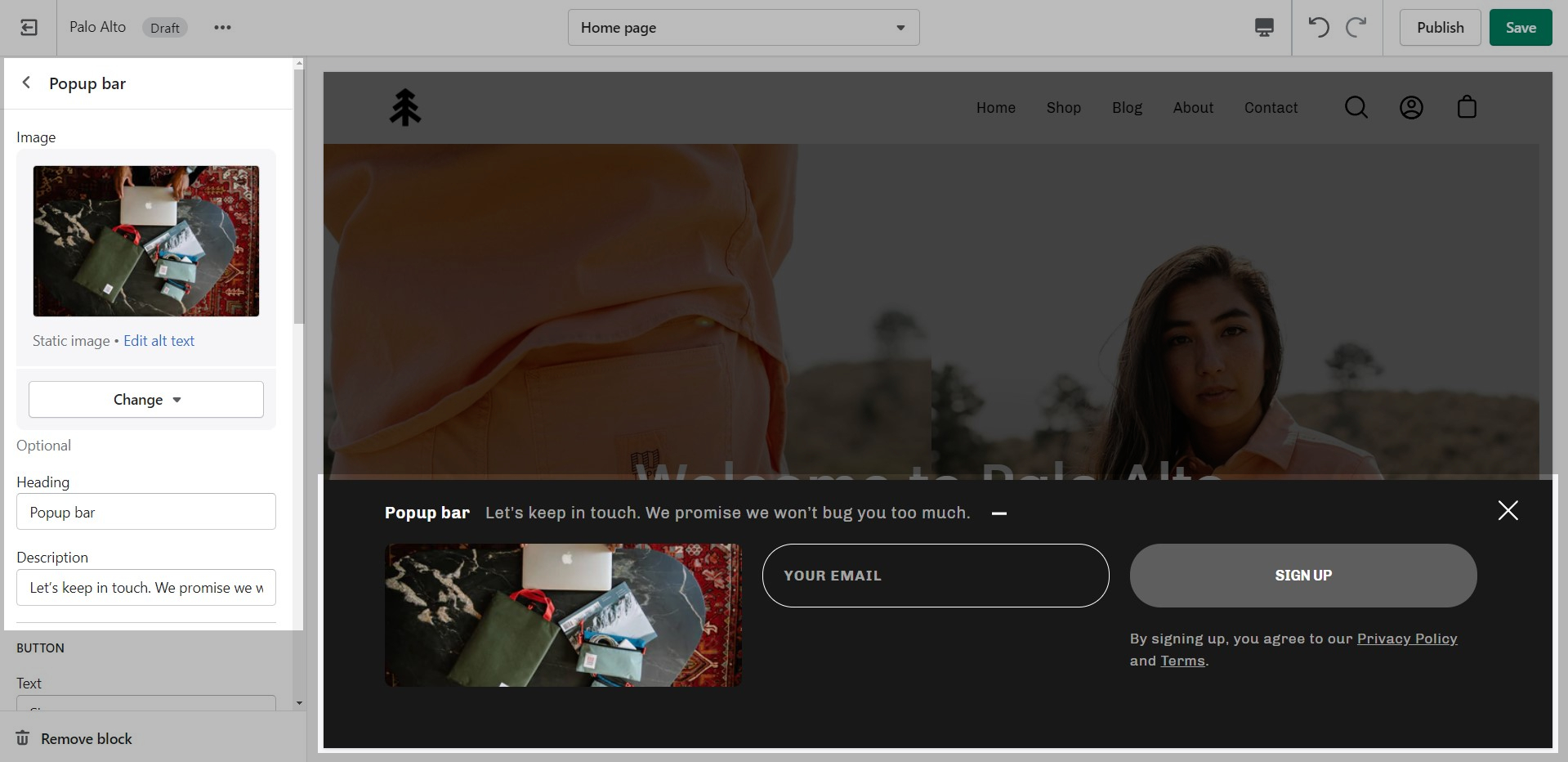Open the Shop menu item
1568x762 pixels.
1063,108
